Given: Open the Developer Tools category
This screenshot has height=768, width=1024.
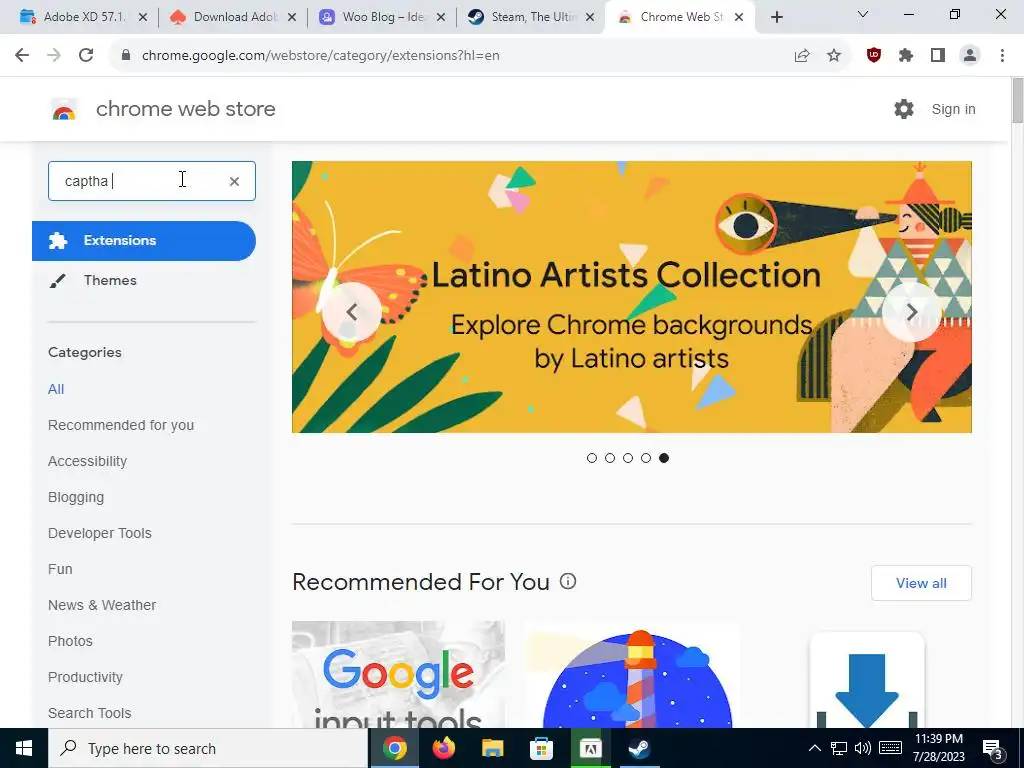Looking at the screenshot, I should pyautogui.click(x=100, y=533).
